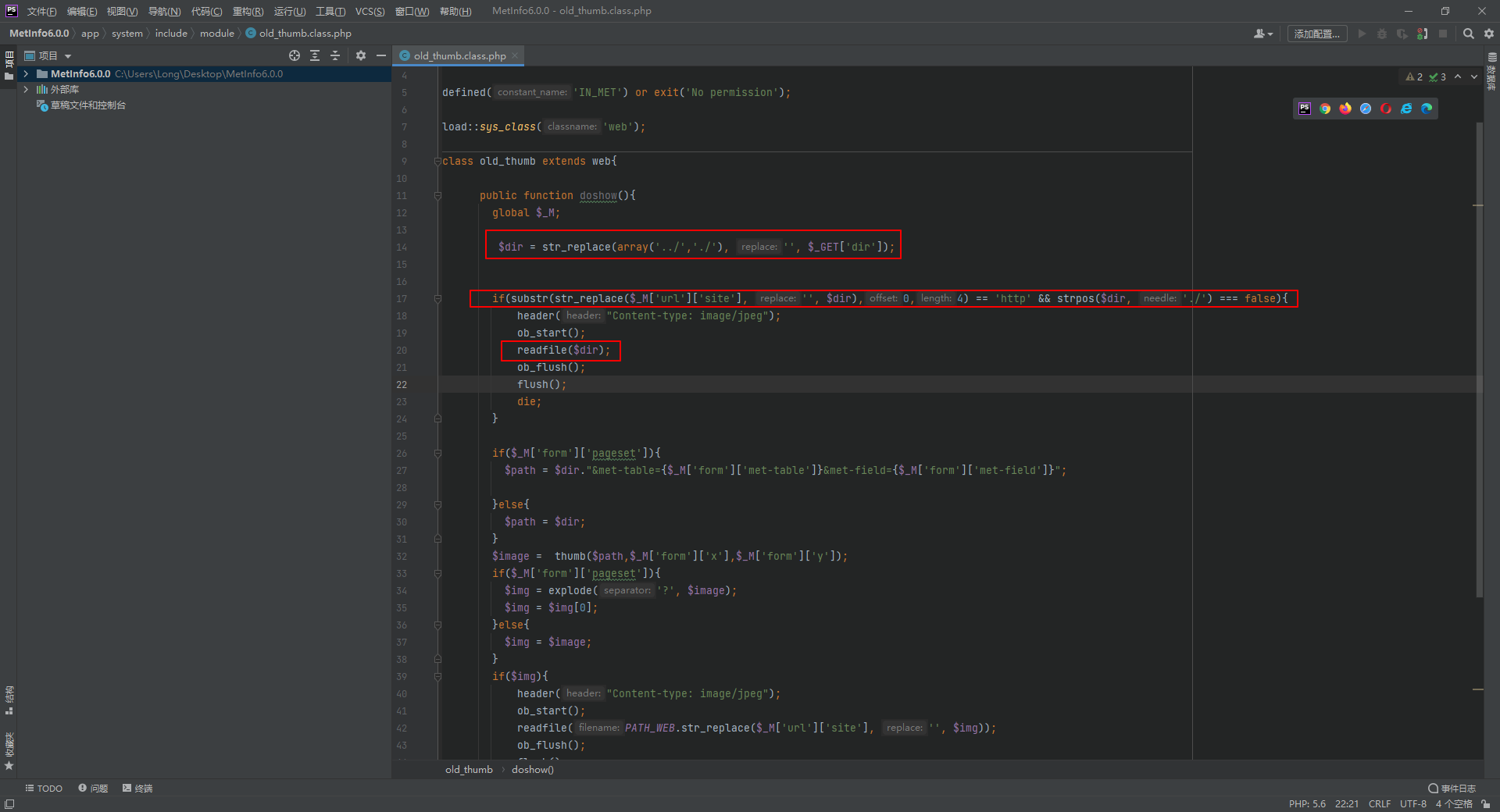The width and height of the screenshot is (1500, 812).
Task: Open 运行(U) menu
Action: (290, 11)
